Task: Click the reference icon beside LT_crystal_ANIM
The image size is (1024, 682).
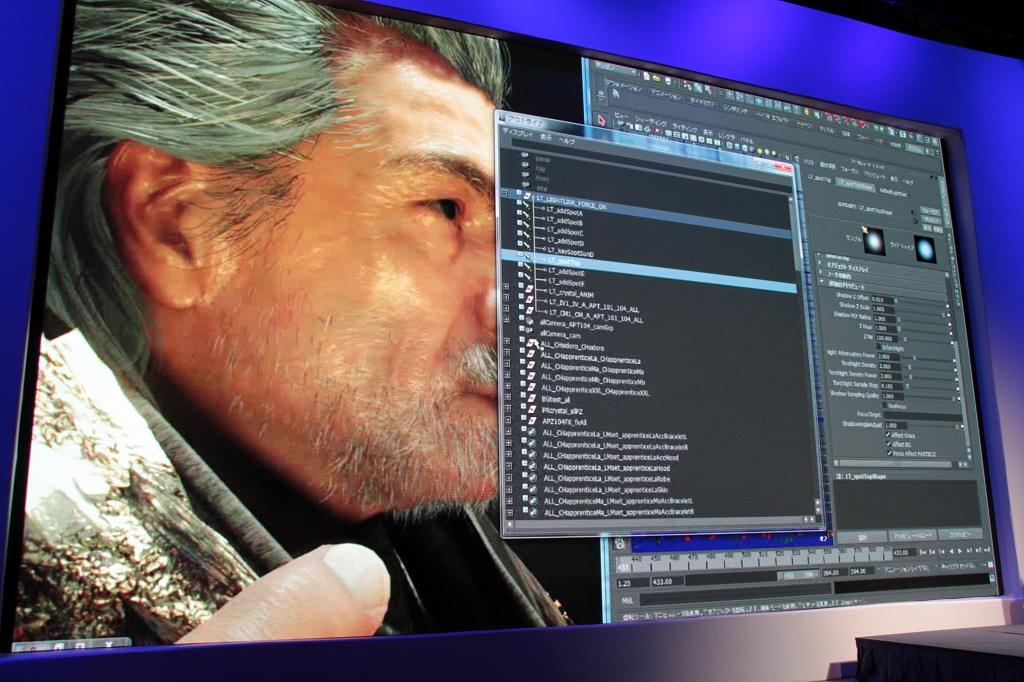Action: pos(529,289)
